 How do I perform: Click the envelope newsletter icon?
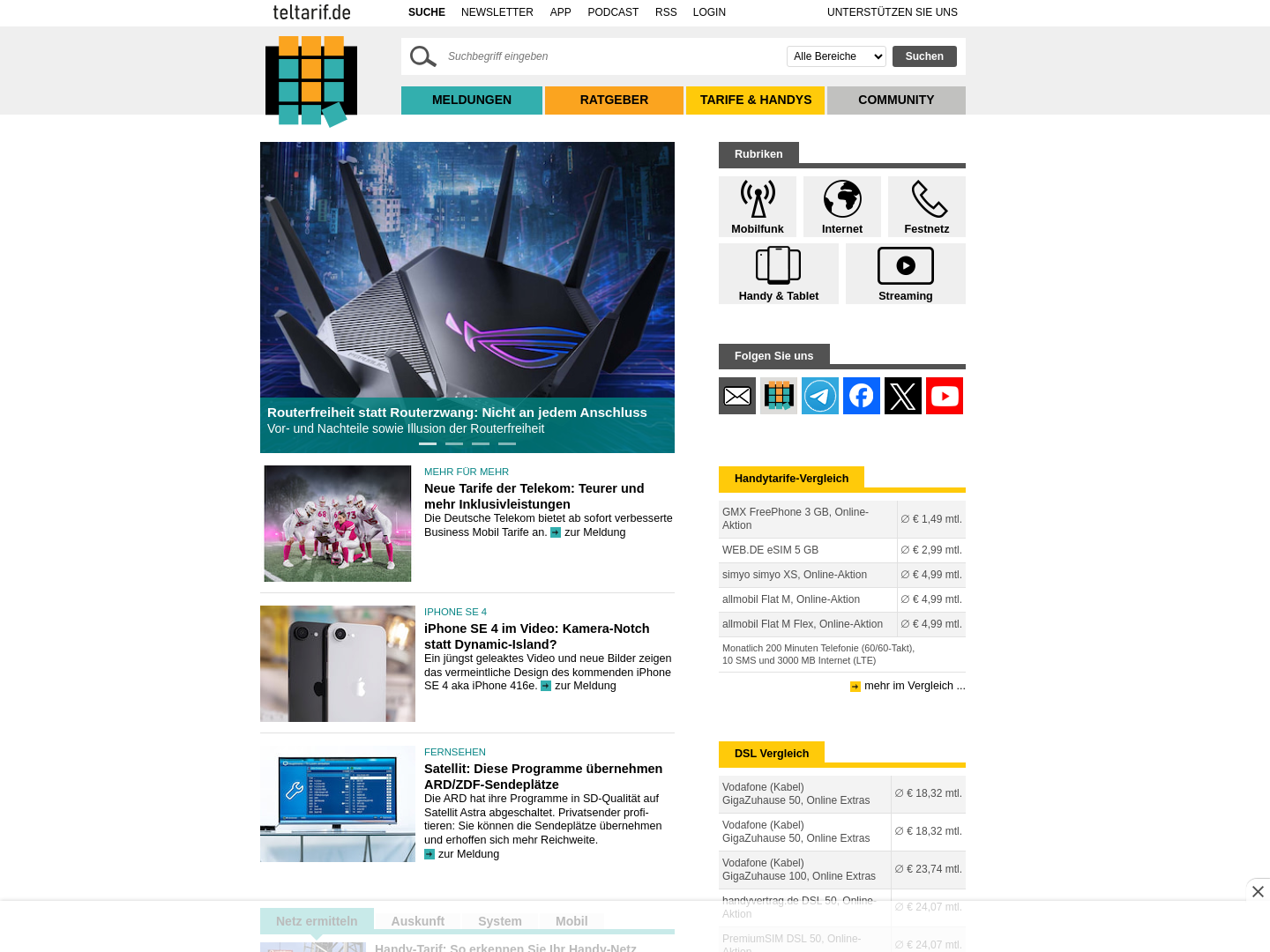[x=737, y=396]
